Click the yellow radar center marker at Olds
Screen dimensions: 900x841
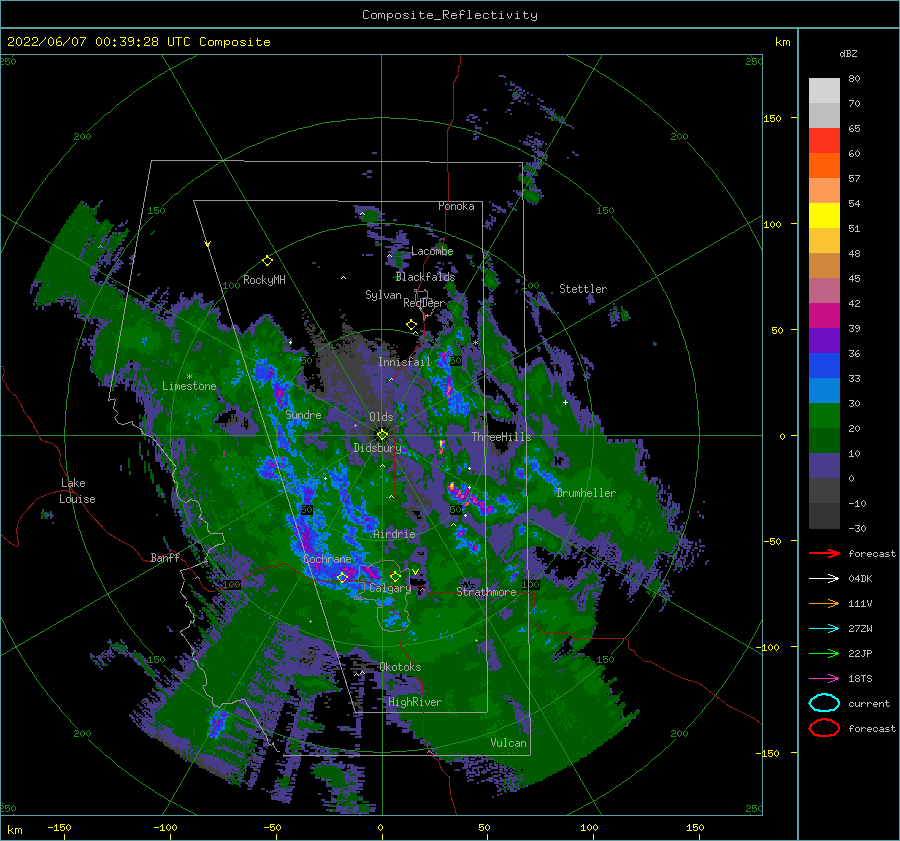pos(382,435)
